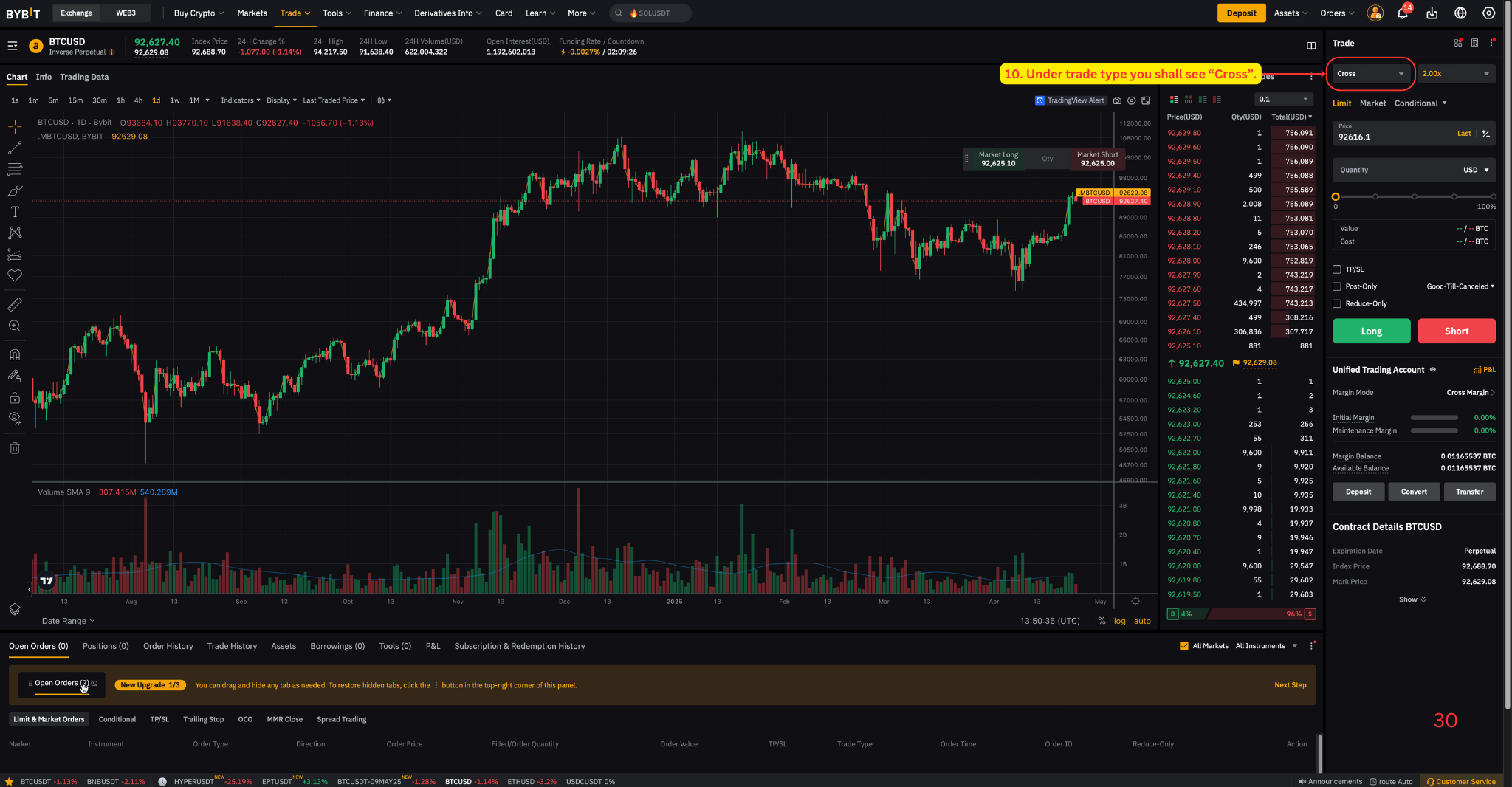
Task: Click the Transfer button
Action: [x=1469, y=492]
